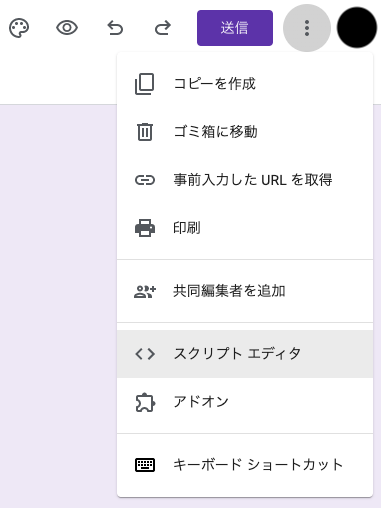The image size is (381, 508).
Task: Select 共同編集者を追加 option
Action: tap(245, 291)
